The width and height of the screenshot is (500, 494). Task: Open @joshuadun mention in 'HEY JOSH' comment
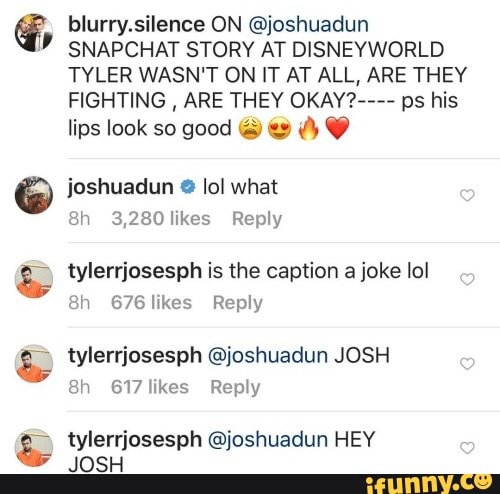(x=268, y=439)
